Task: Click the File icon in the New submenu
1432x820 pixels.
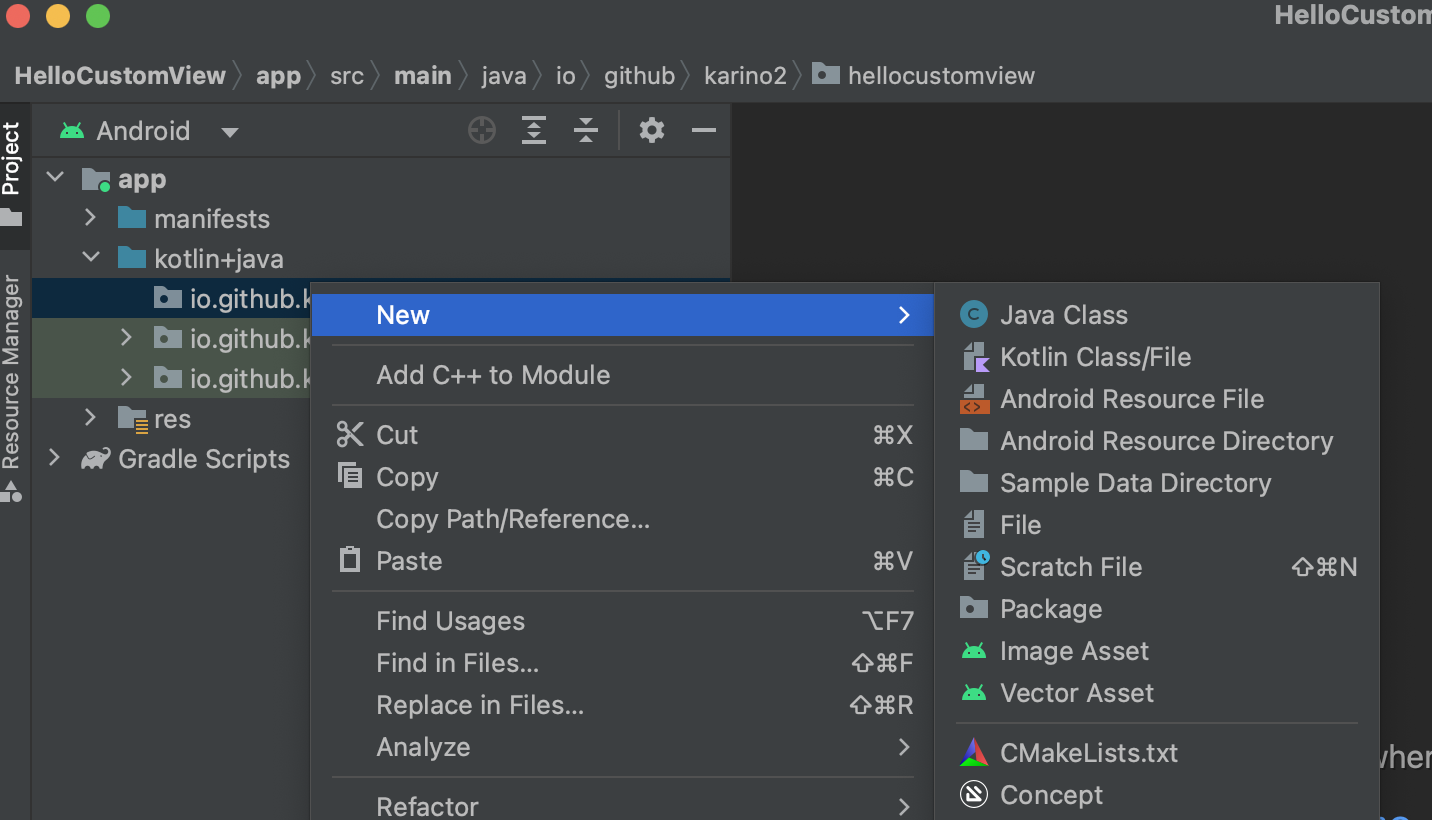Action: click(974, 524)
